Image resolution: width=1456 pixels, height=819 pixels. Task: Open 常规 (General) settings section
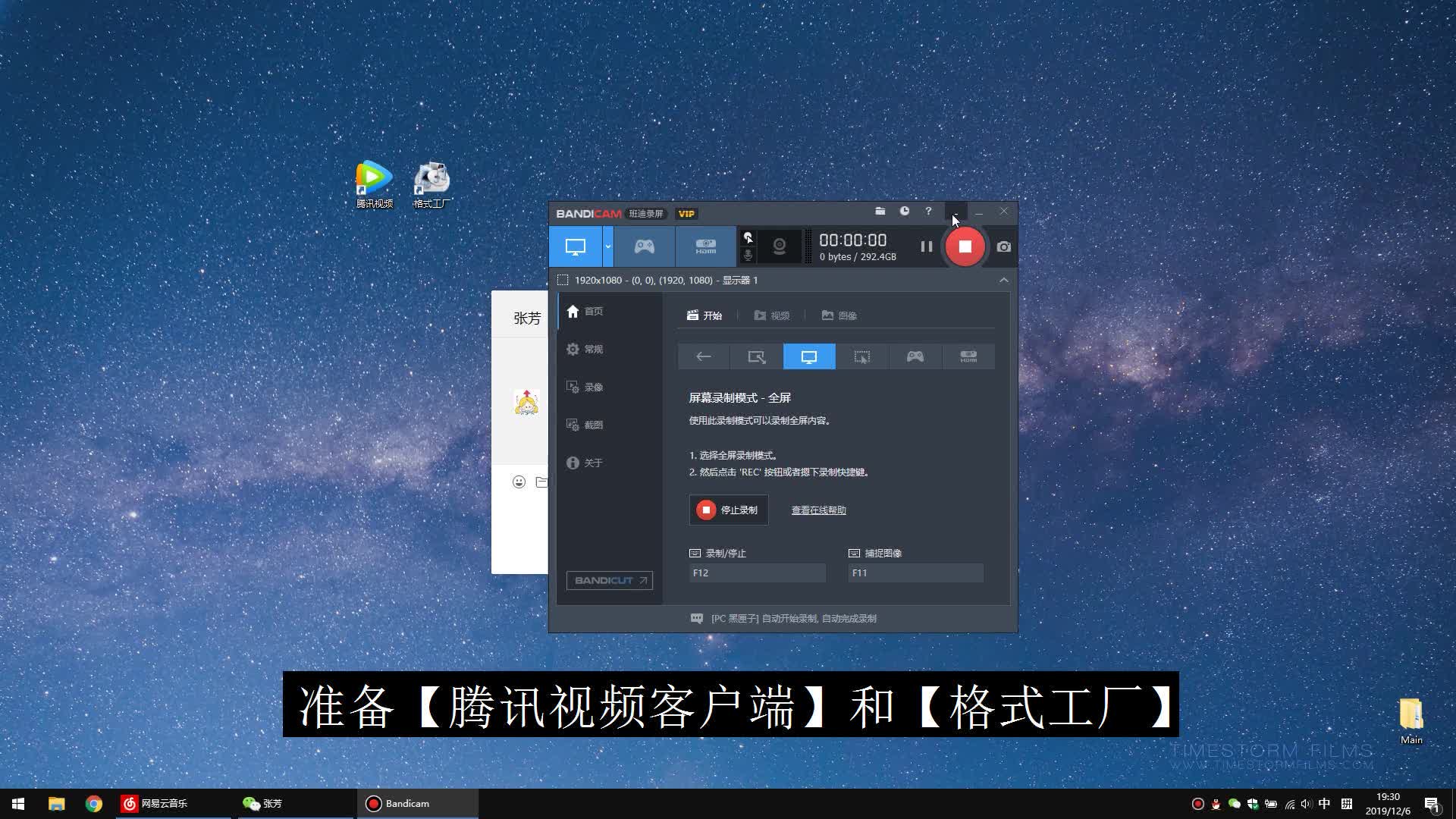tap(610, 350)
